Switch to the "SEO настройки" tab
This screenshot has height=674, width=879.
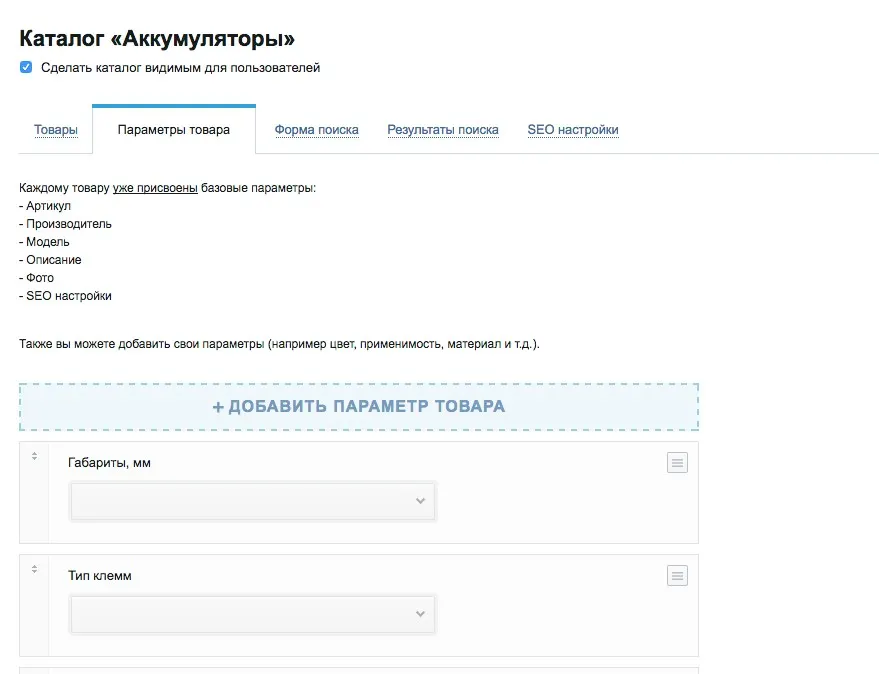click(x=573, y=129)
